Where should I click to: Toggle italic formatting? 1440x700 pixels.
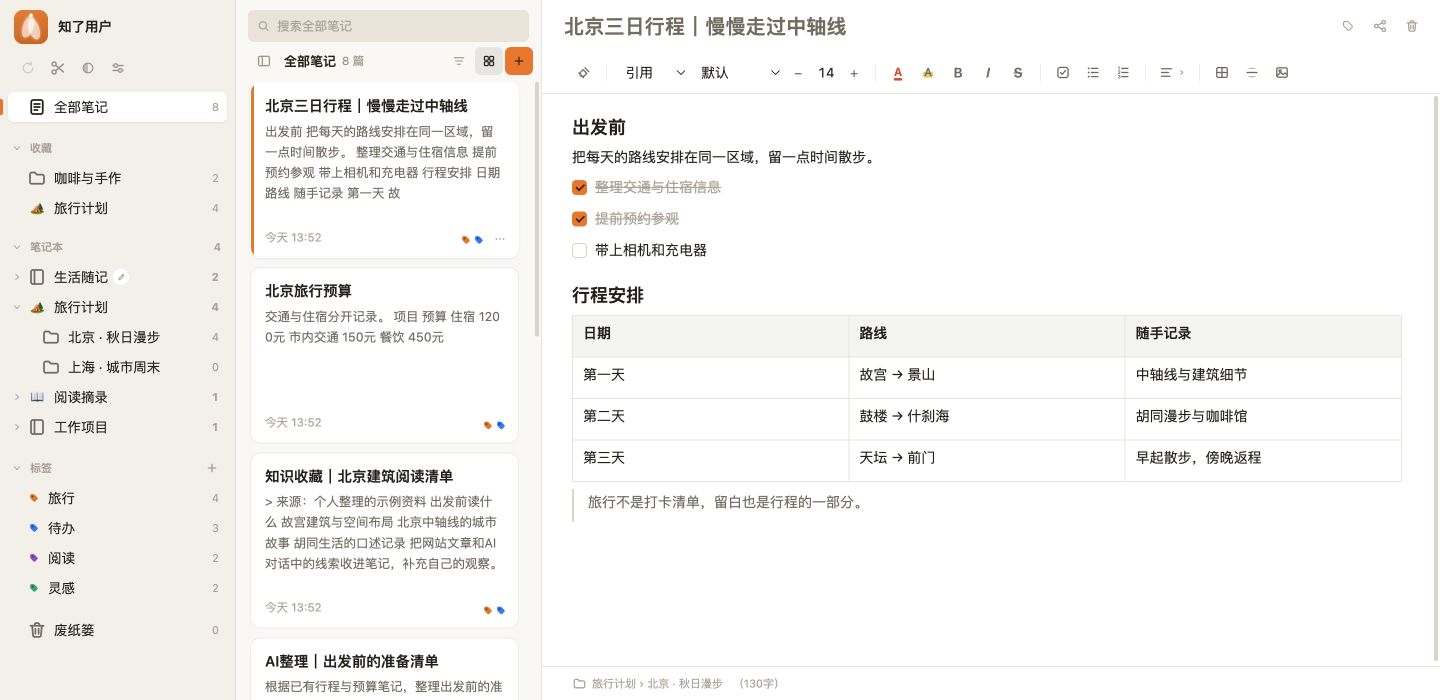[988, 73]
